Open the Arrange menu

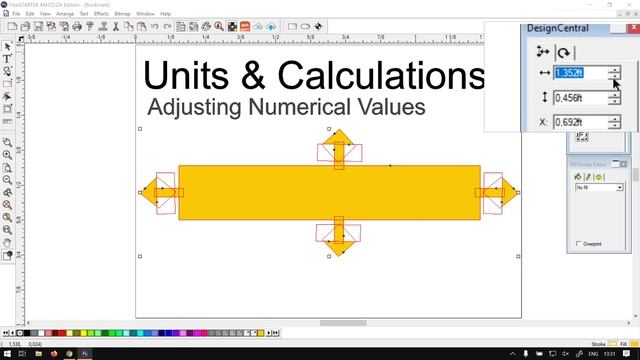(x=65, y=14)
